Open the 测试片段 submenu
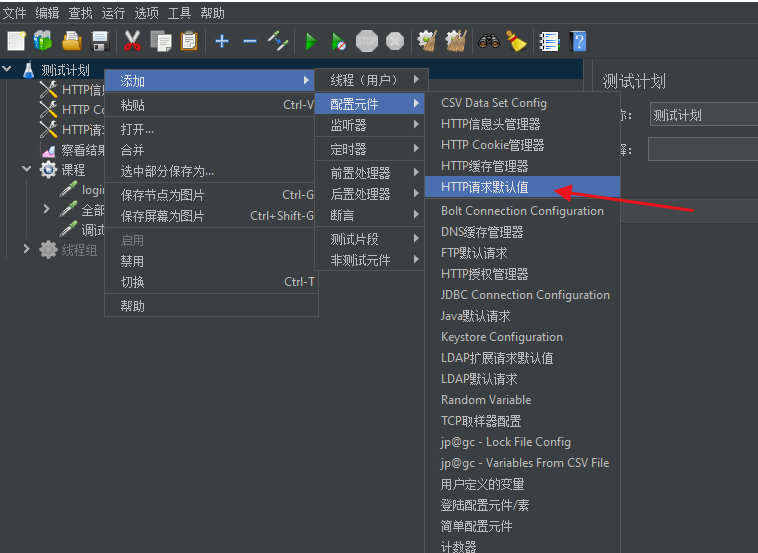This screenshot has width=758, height=553. (369, 239)
